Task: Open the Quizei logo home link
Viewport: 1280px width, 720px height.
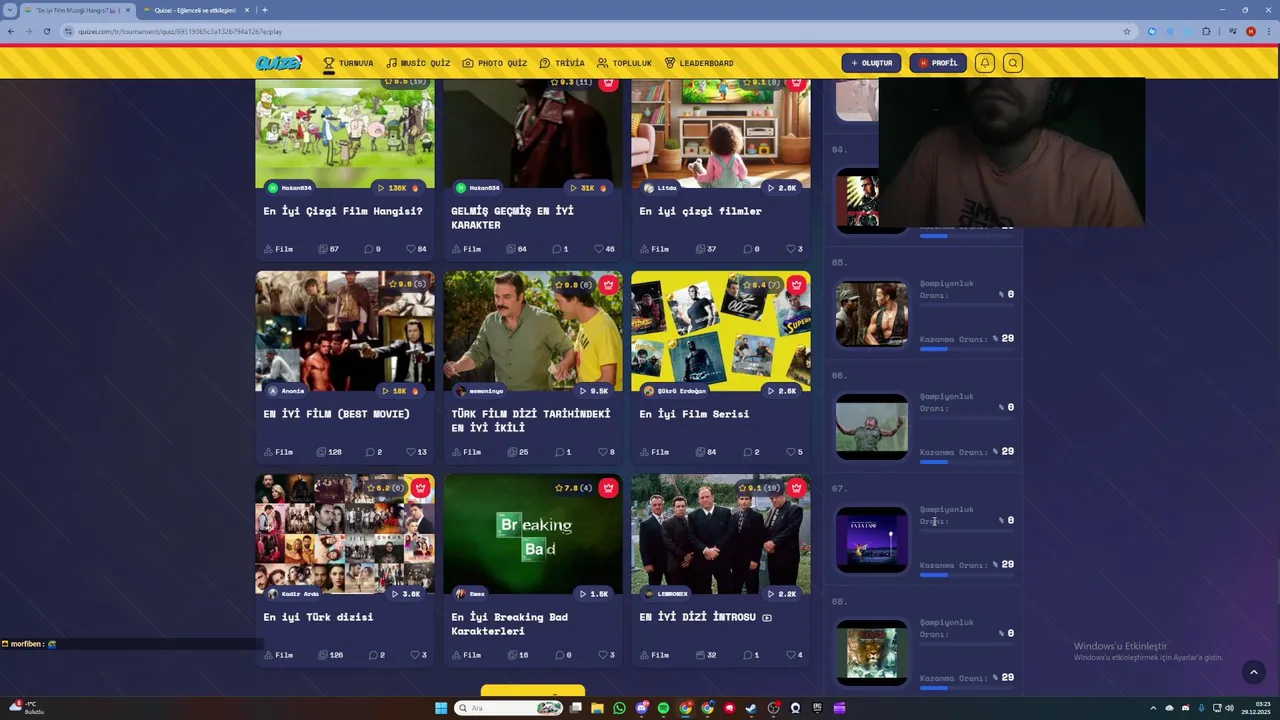Action: click(278, 63)
